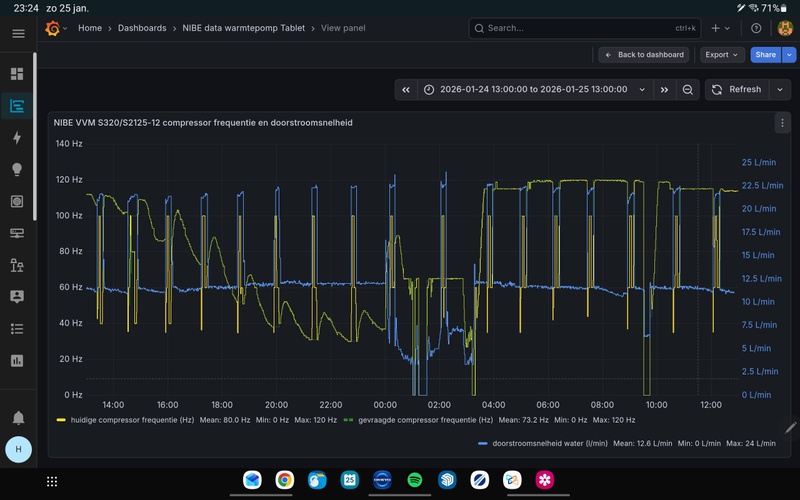Viewport: 800px width, 500px height.
Task: Open the bar chart history sidebar icon
Action: [17, 361]
